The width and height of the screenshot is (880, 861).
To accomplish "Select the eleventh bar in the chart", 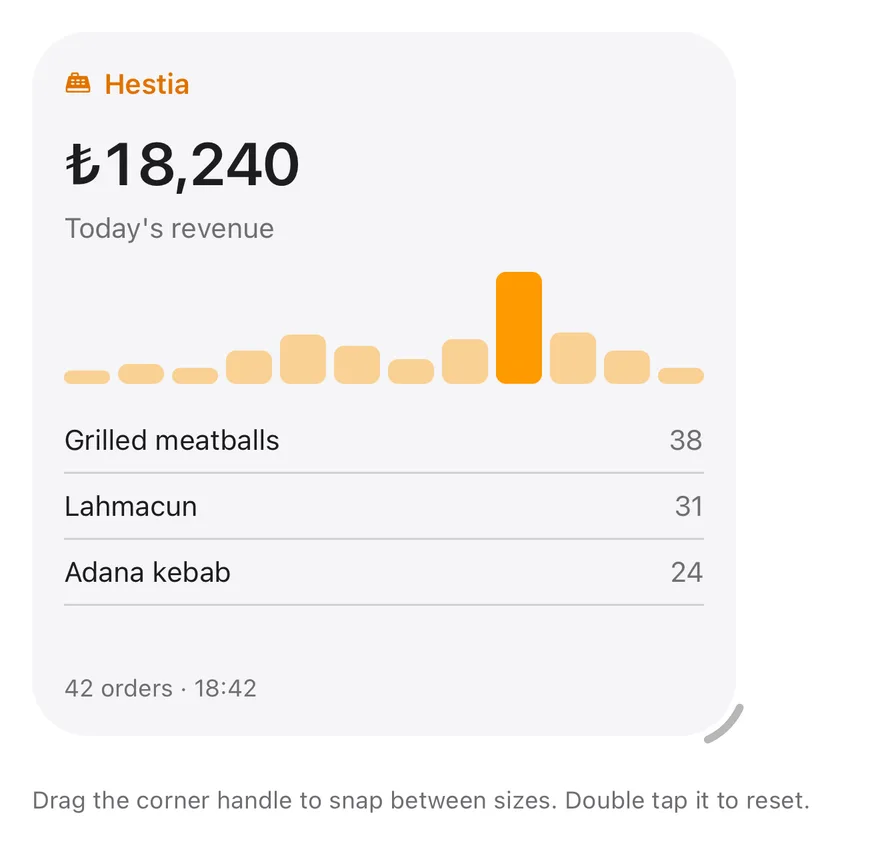I will pyautogui.click(x=627, y=367).
